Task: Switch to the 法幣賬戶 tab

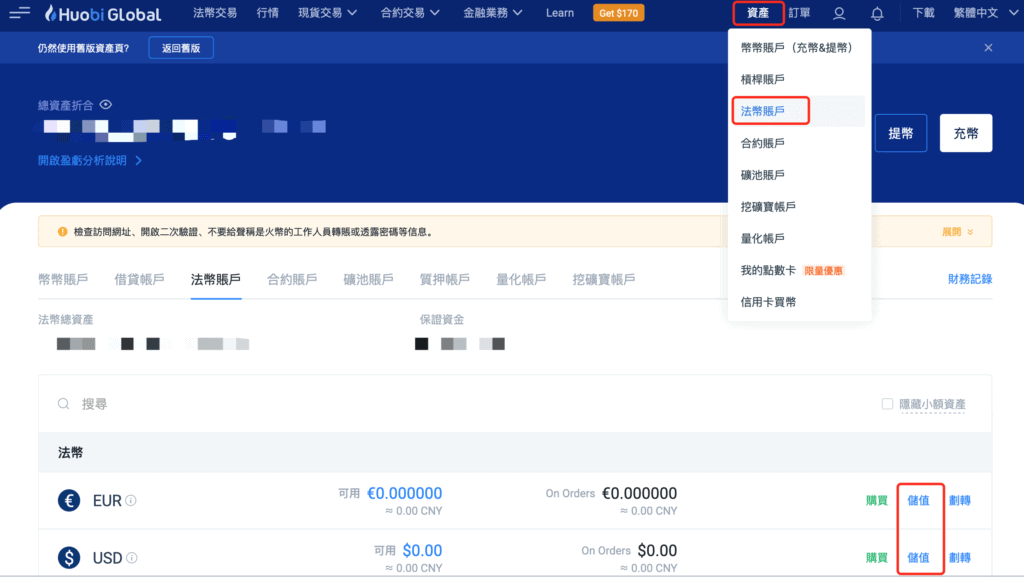Action: pos(216,279)
